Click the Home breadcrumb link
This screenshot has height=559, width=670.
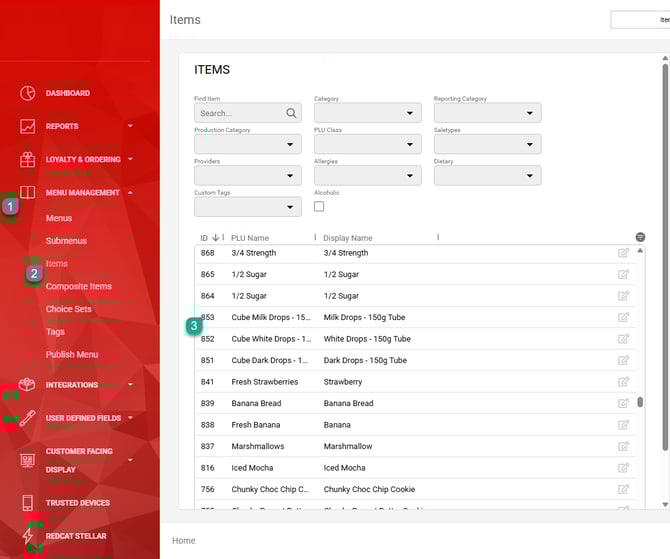[x=184, y=540]
